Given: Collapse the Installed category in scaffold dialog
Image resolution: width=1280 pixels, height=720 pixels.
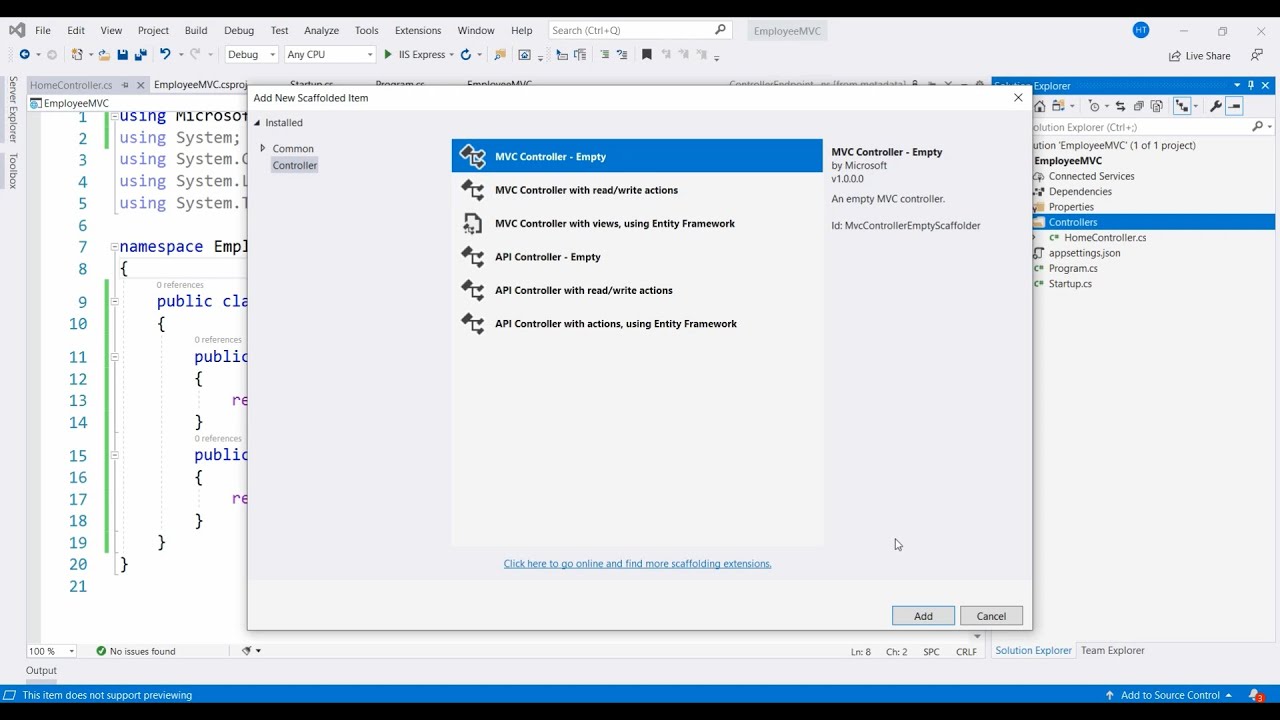Looking at the screenshot, I should pos(257,123).
